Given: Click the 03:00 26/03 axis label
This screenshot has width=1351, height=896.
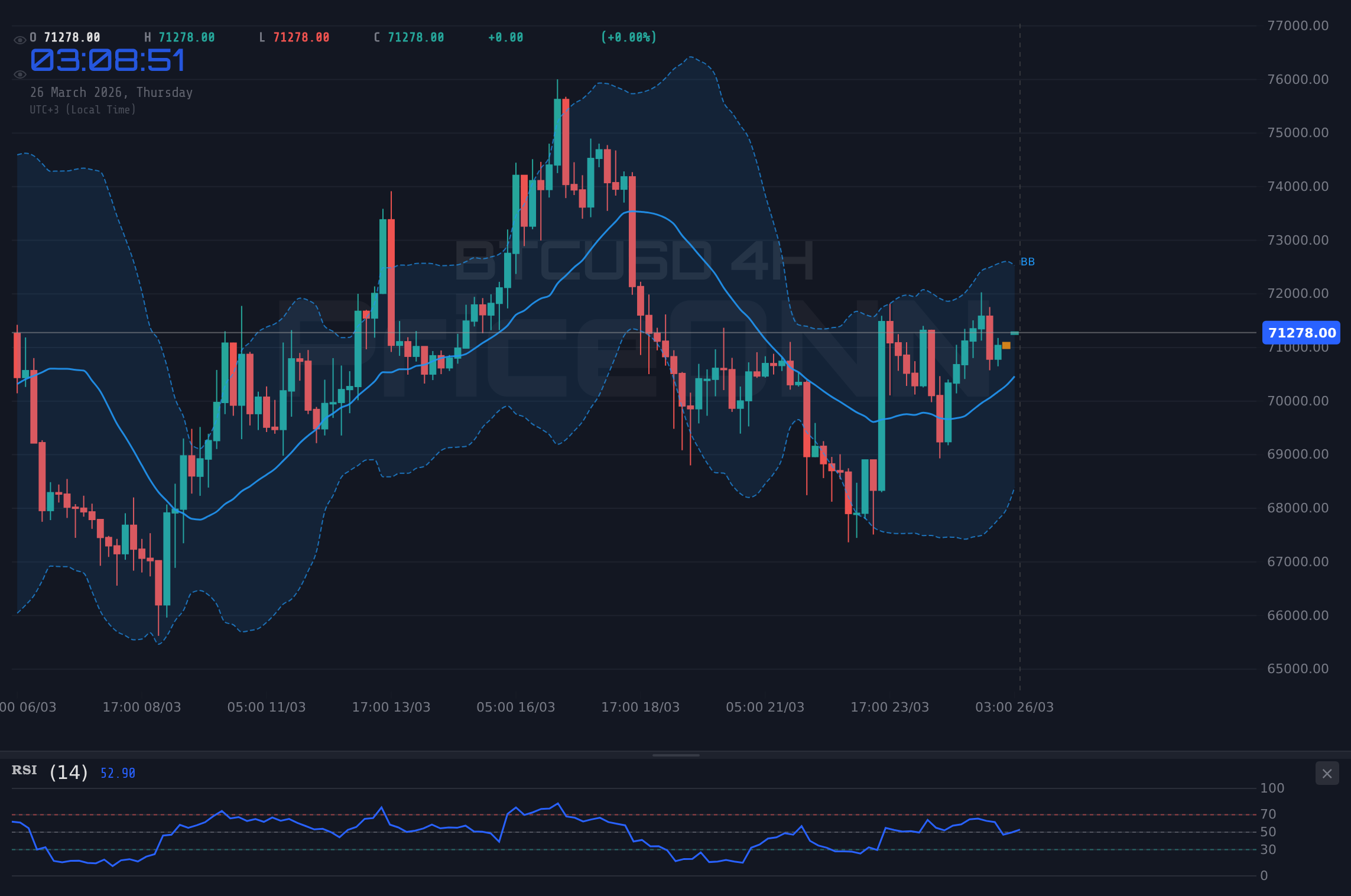Looking at the screenshot, I should coord(1014,707).
